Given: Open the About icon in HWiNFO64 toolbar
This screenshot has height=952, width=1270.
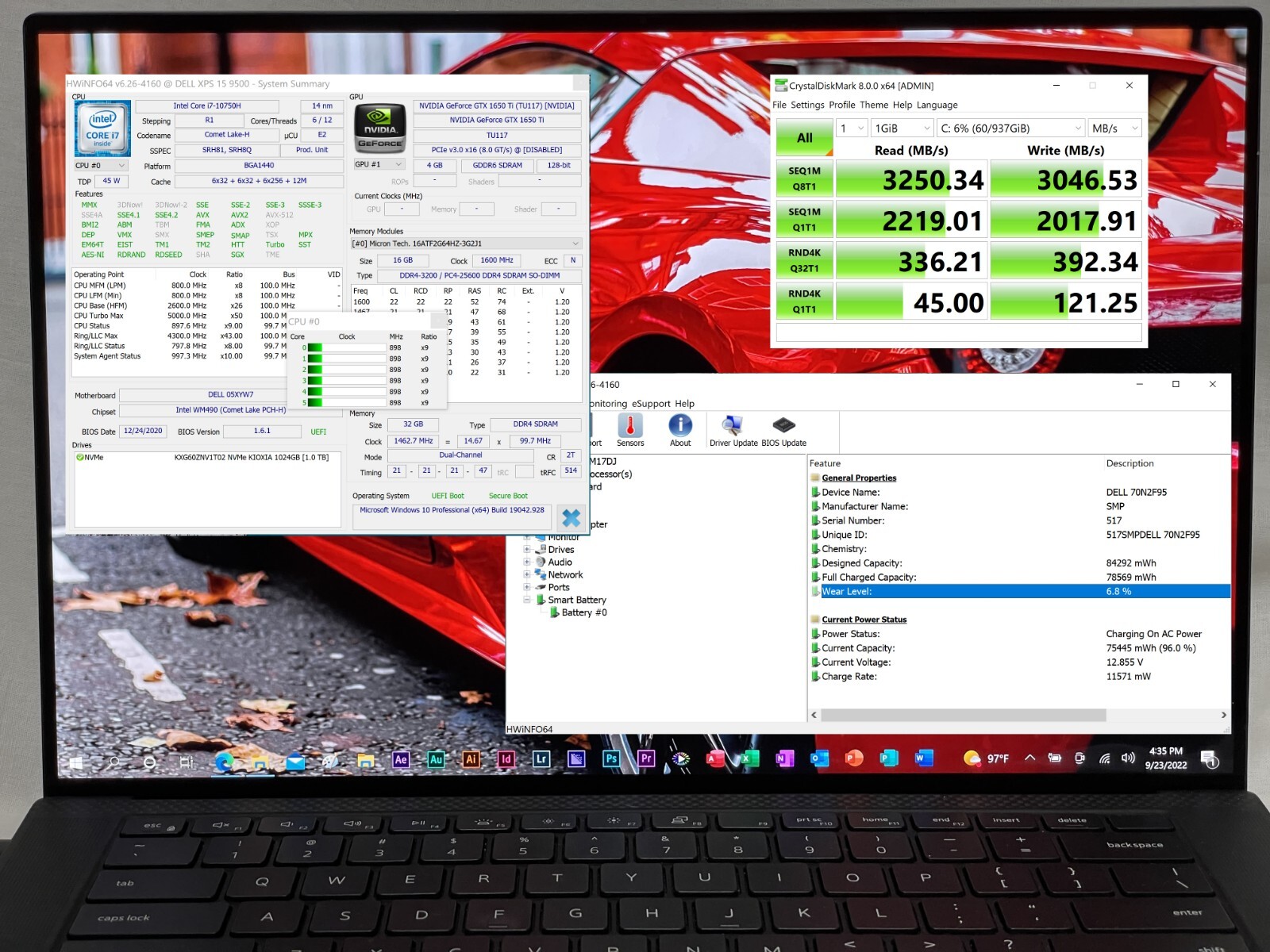Looking at the screenshot, I should [680, 431].
